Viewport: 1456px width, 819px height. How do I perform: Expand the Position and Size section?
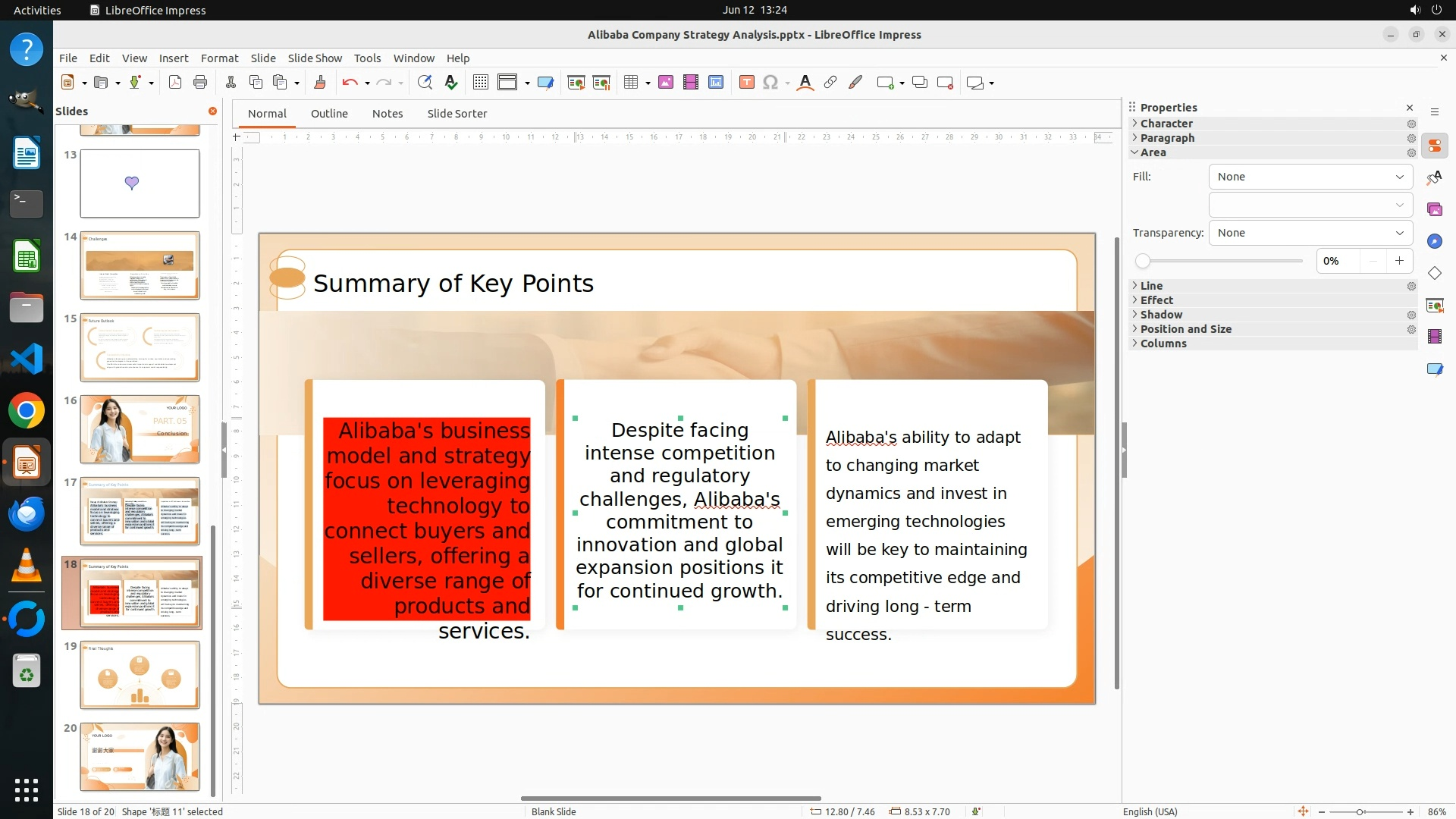[1185, 329]
